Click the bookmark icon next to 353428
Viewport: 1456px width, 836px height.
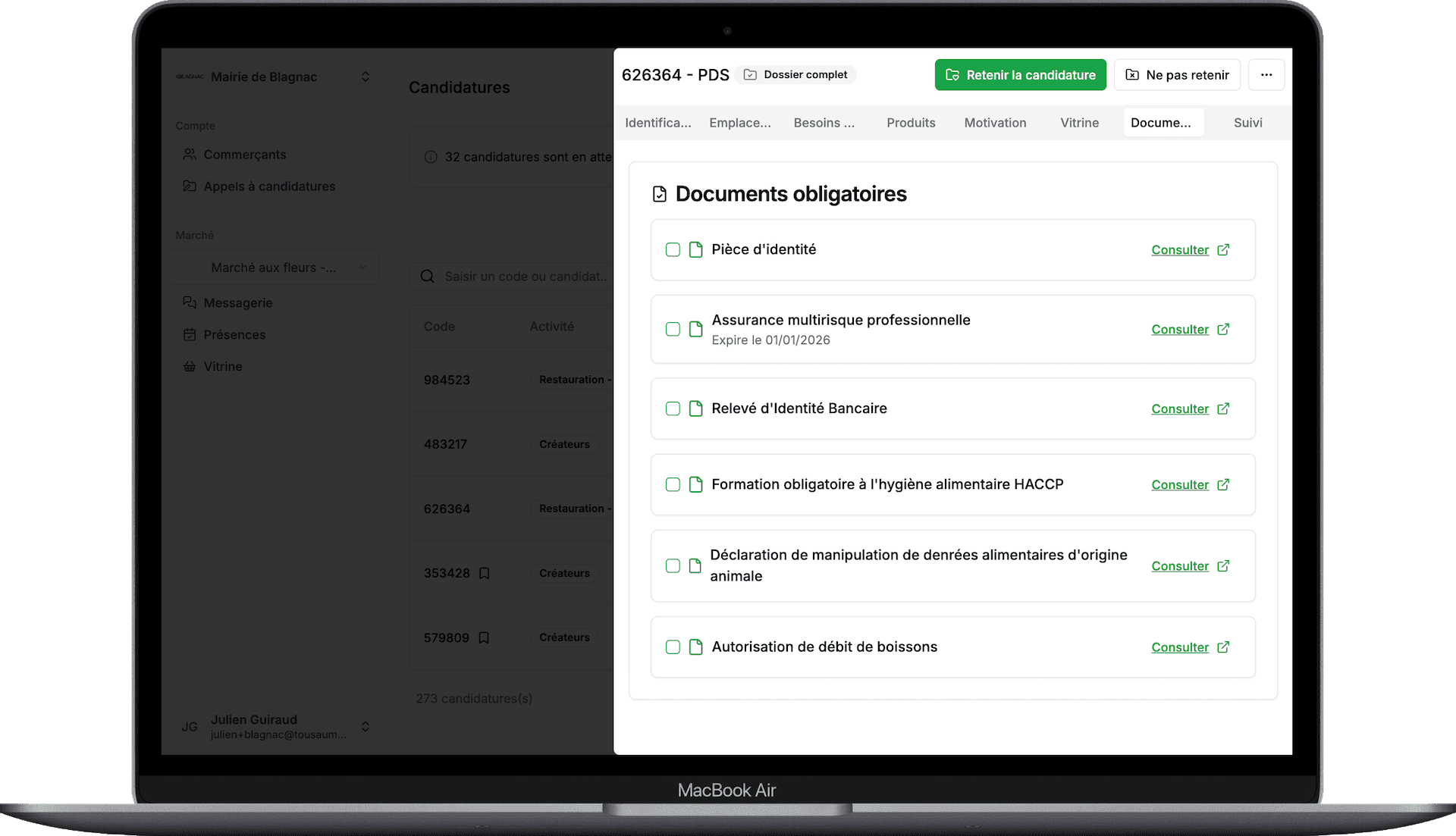[x=485, y=573]
